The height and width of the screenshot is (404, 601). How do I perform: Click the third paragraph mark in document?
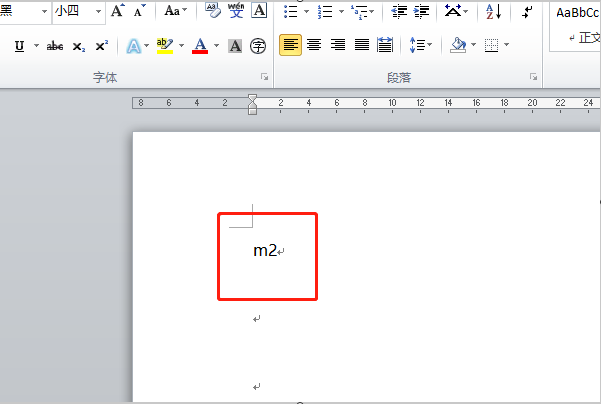[x=256, y=386]
